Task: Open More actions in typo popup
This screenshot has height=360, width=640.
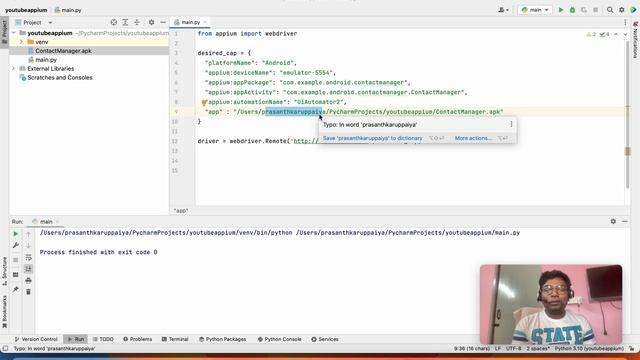Action: 473,138
